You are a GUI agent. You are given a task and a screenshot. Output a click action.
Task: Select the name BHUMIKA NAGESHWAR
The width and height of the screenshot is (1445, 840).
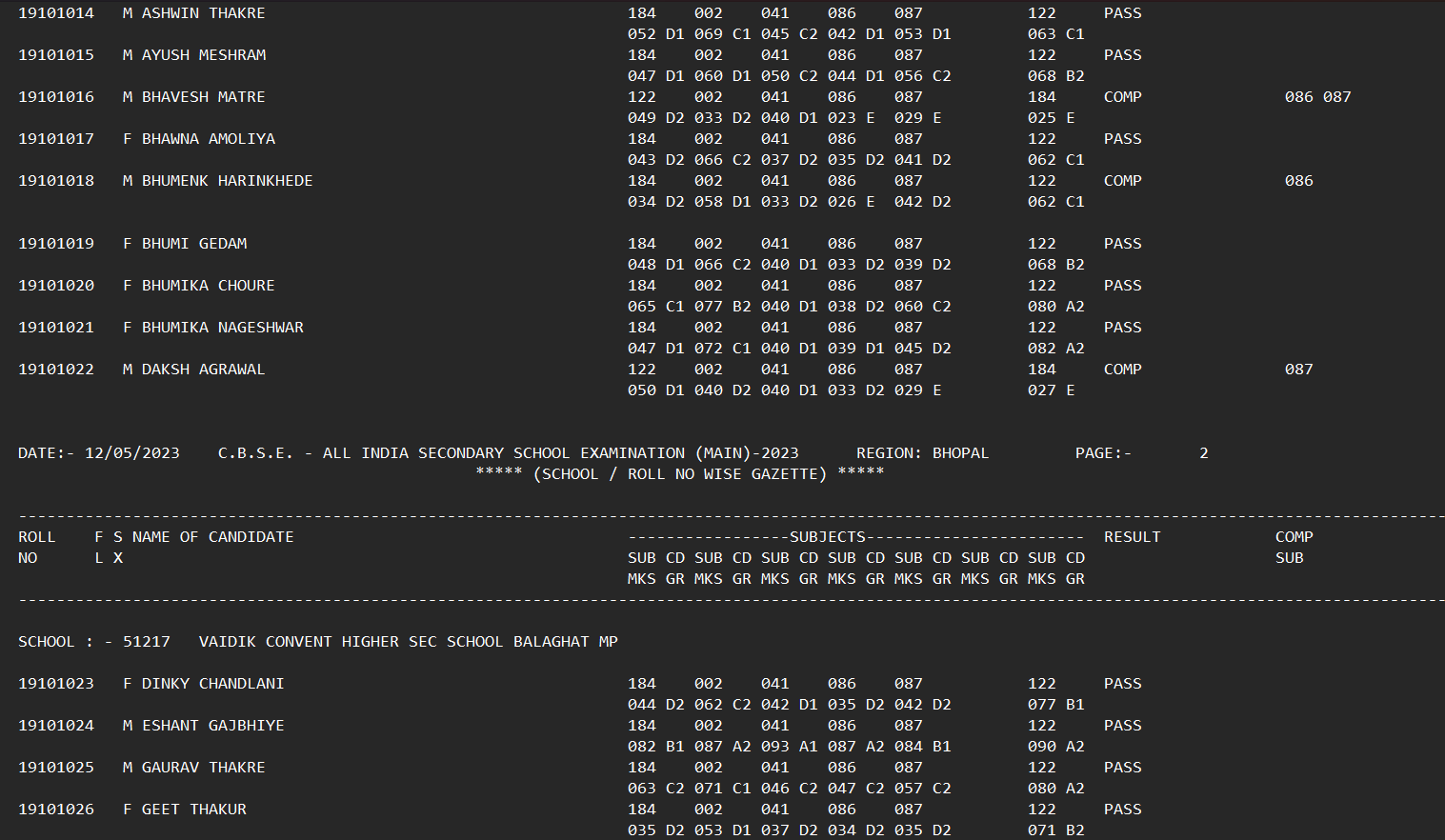[x=222, y=328]
